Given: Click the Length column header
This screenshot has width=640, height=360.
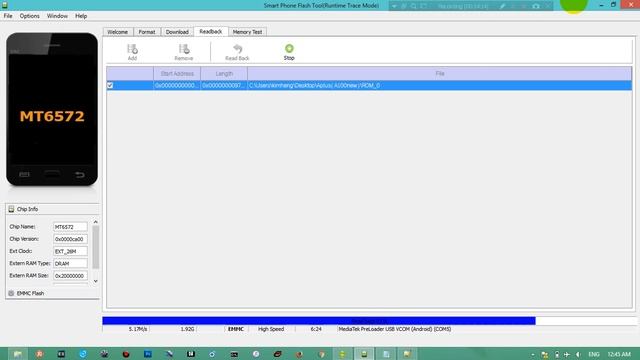Looking at the screenshot, I should point(224,73).
